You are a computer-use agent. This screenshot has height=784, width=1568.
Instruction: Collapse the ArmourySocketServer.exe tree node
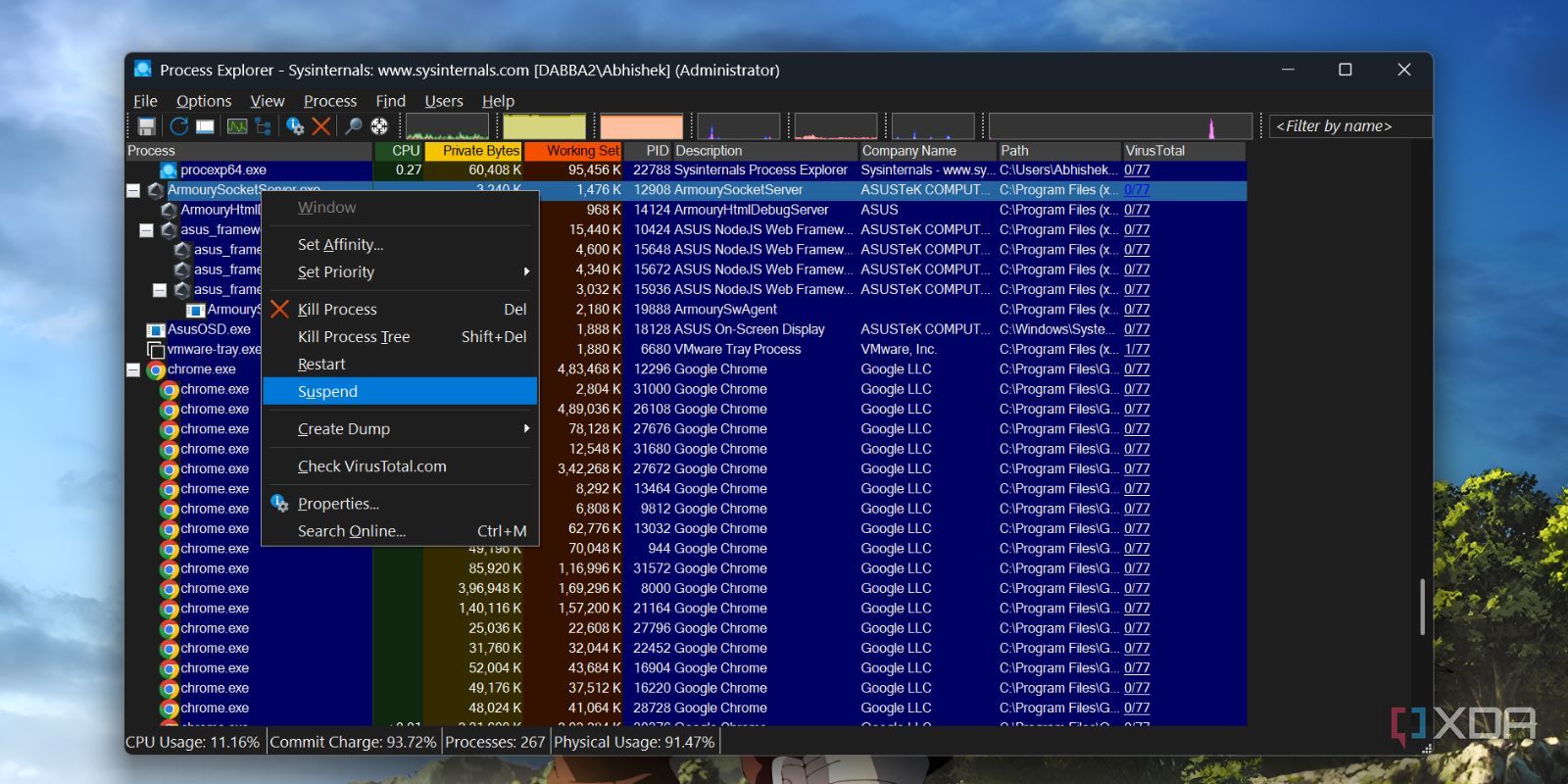pyautogui.click(x=133, y=190)
